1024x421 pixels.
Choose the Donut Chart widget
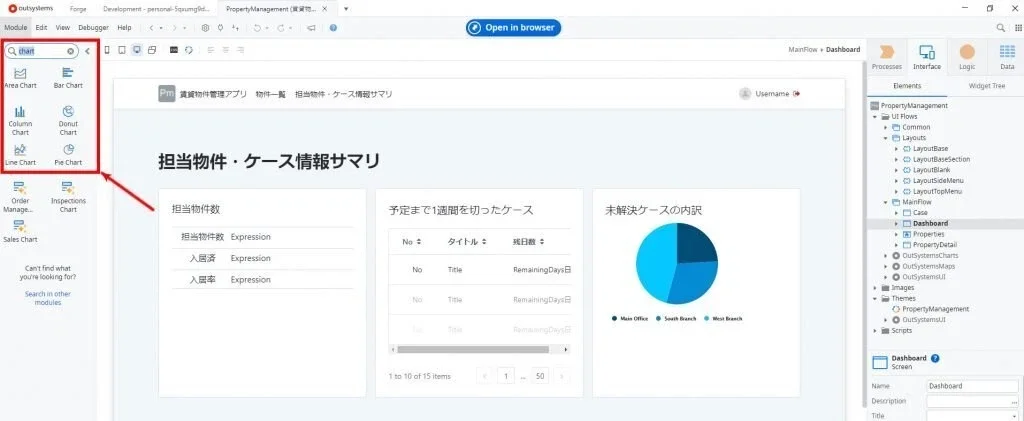[67, 119]
